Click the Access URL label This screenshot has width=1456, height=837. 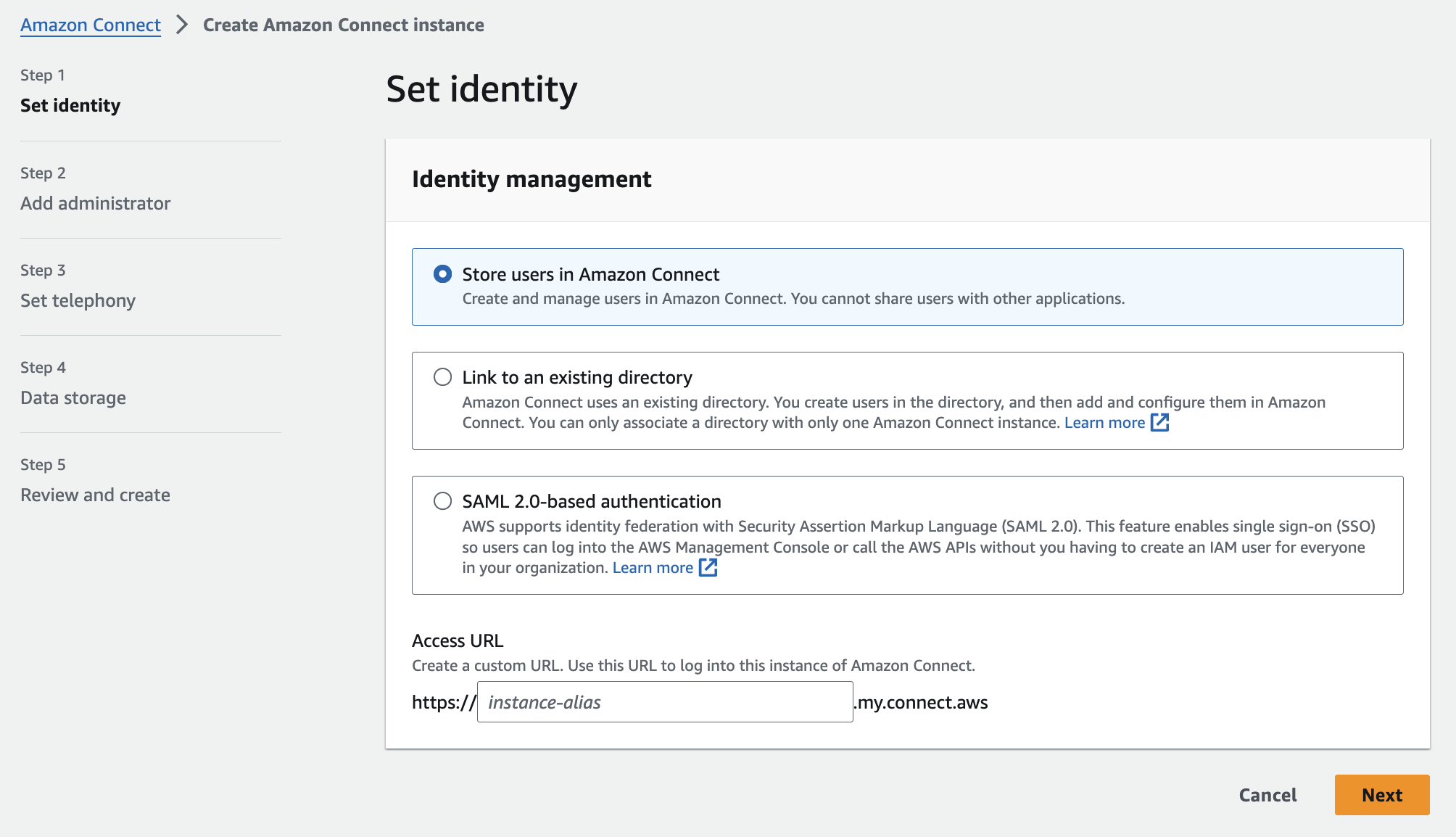[458, 640]
